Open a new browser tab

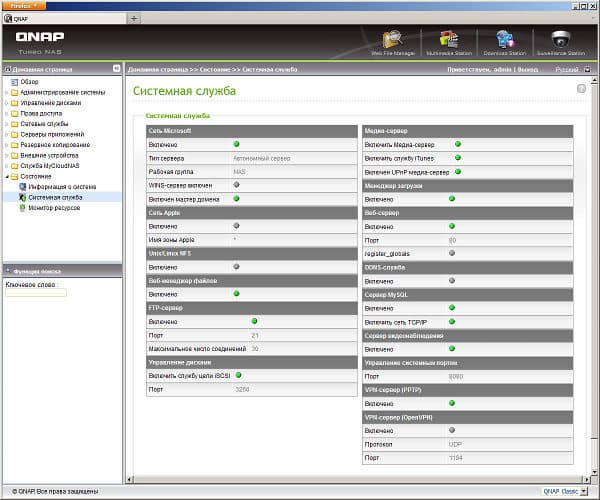click(134, 18)
